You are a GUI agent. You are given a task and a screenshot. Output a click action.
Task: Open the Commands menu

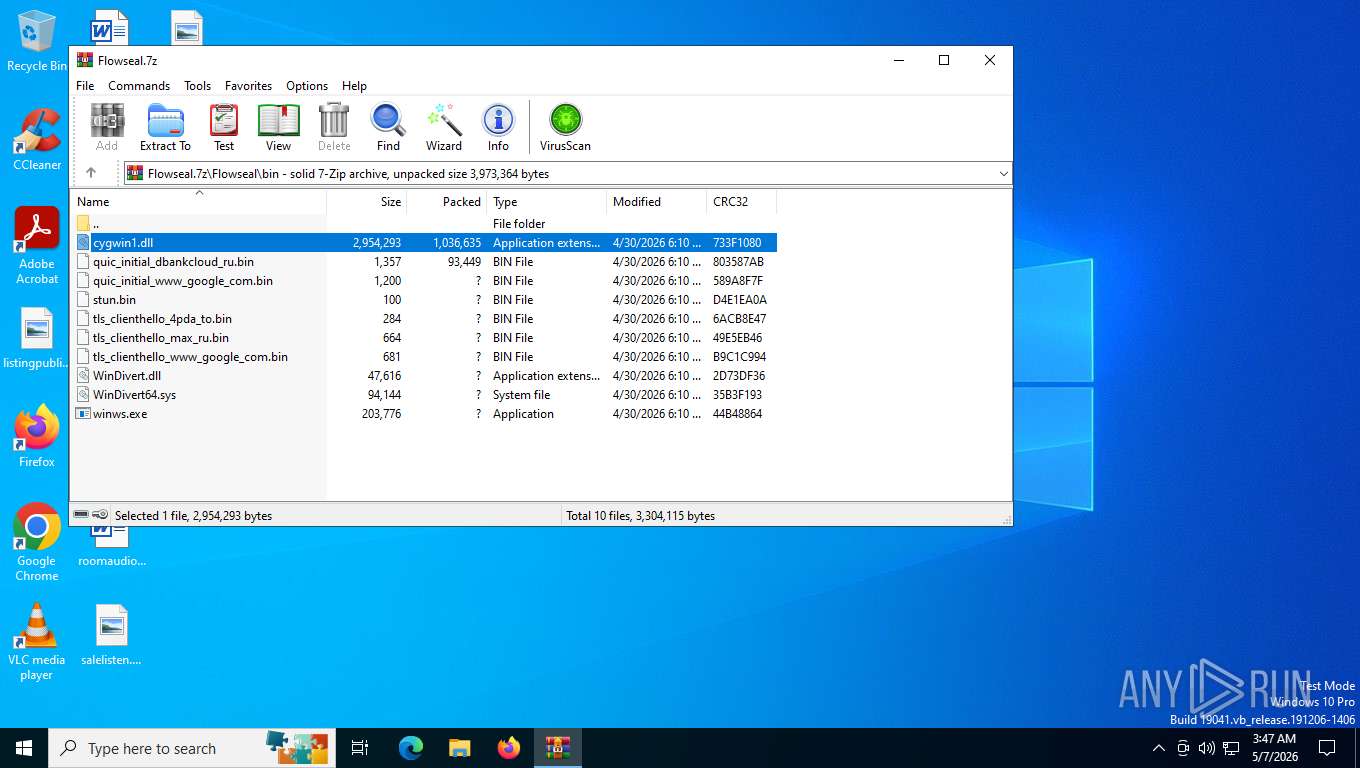point(139,86)
